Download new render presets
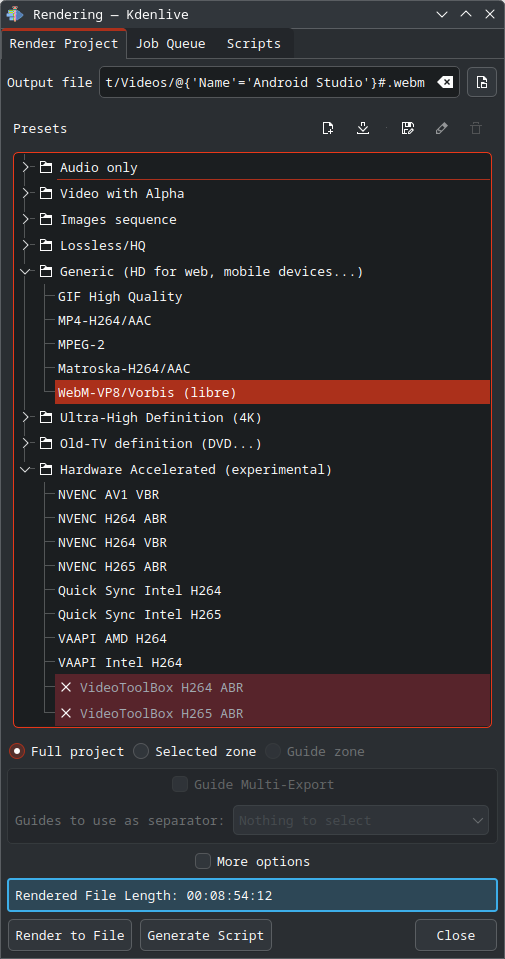Image resolution: width=505 pixels, height=959 pixels. (363, 128)
